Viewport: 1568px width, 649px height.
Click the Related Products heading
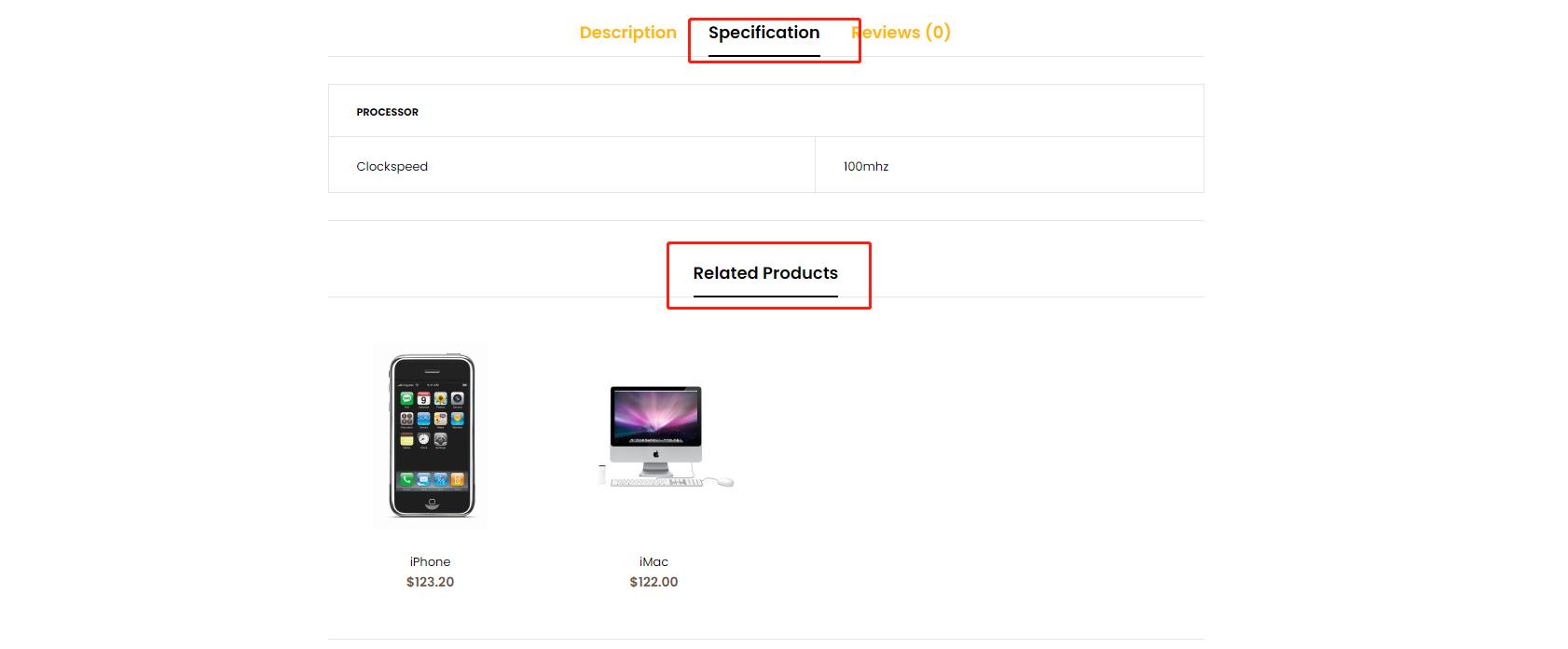765,273
